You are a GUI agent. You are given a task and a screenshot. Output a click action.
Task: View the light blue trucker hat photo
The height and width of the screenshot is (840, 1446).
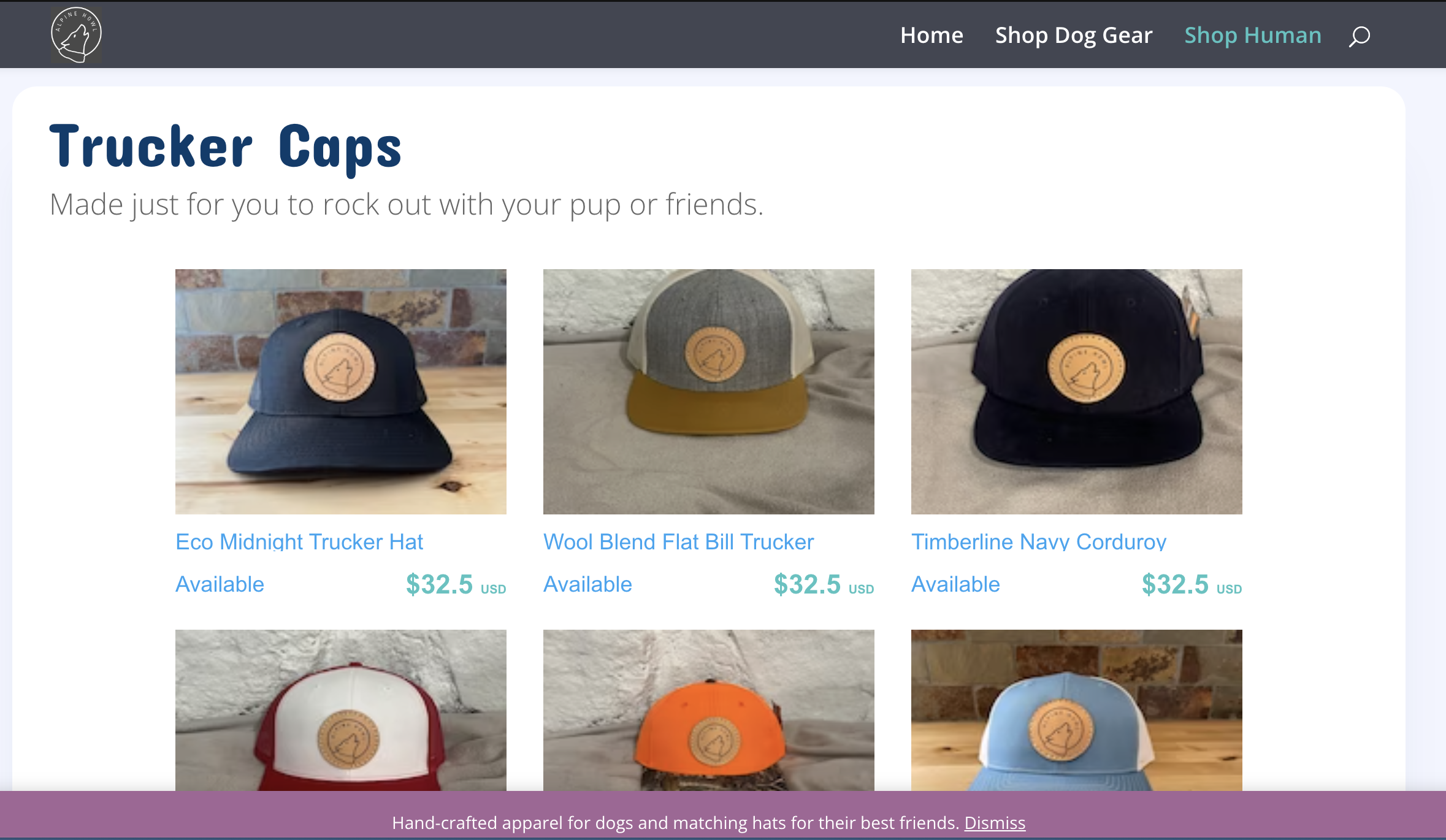click(x=1077, y=710)
